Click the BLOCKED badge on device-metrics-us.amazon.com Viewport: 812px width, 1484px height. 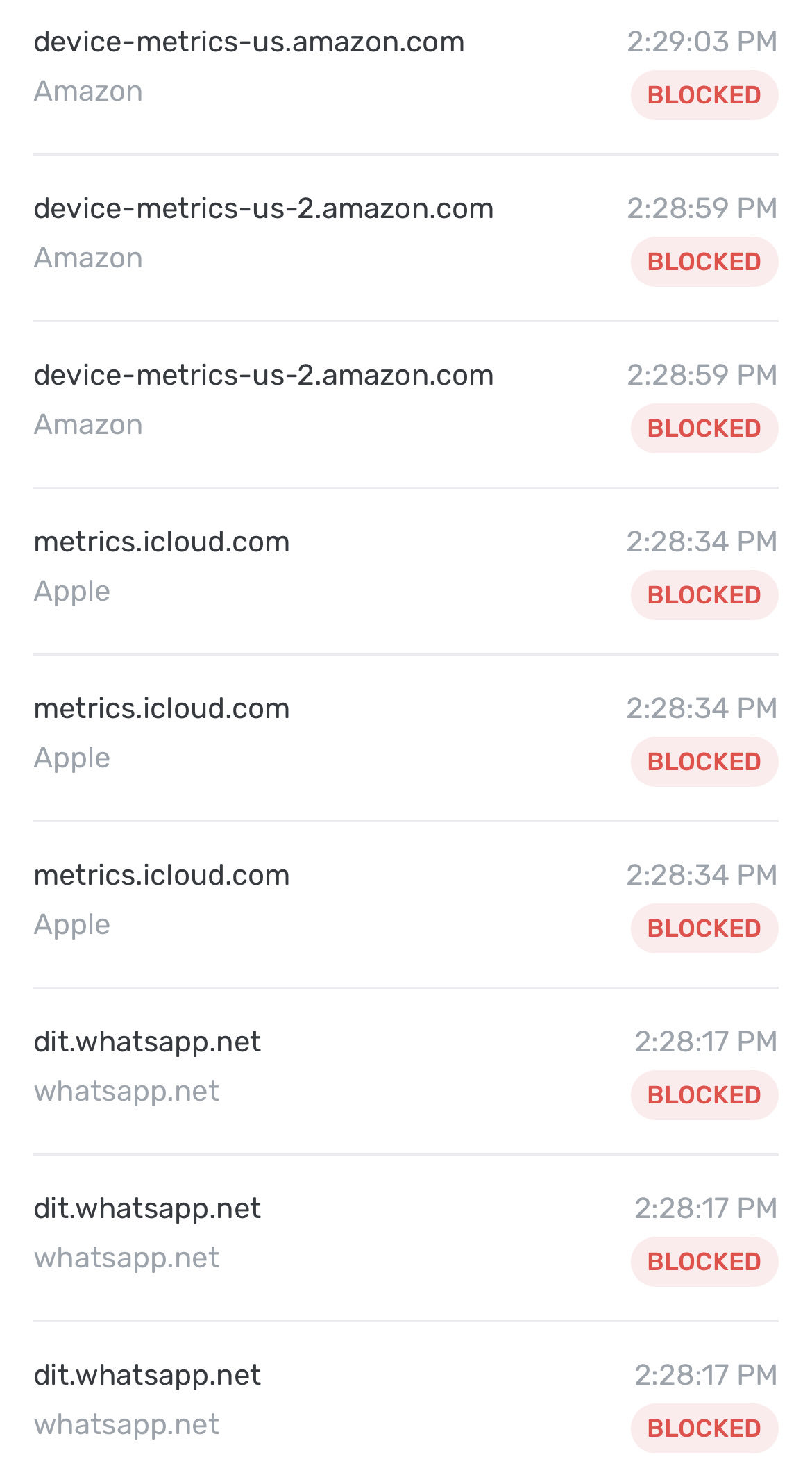point(704,94)
